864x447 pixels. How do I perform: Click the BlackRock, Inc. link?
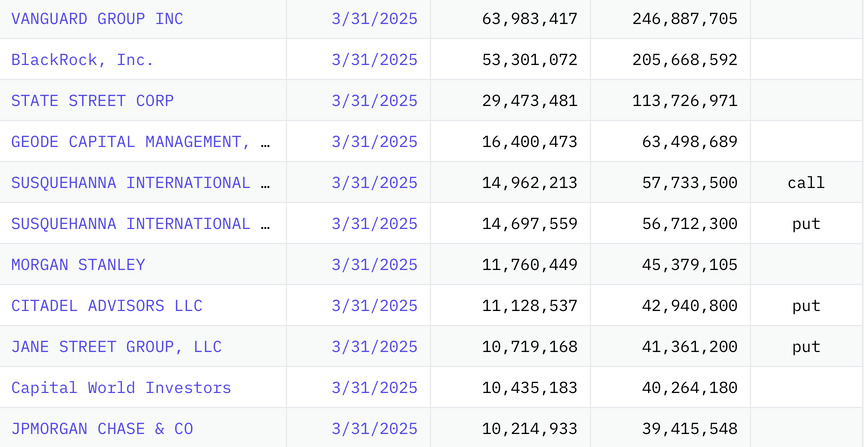click(x=83, y=60)
